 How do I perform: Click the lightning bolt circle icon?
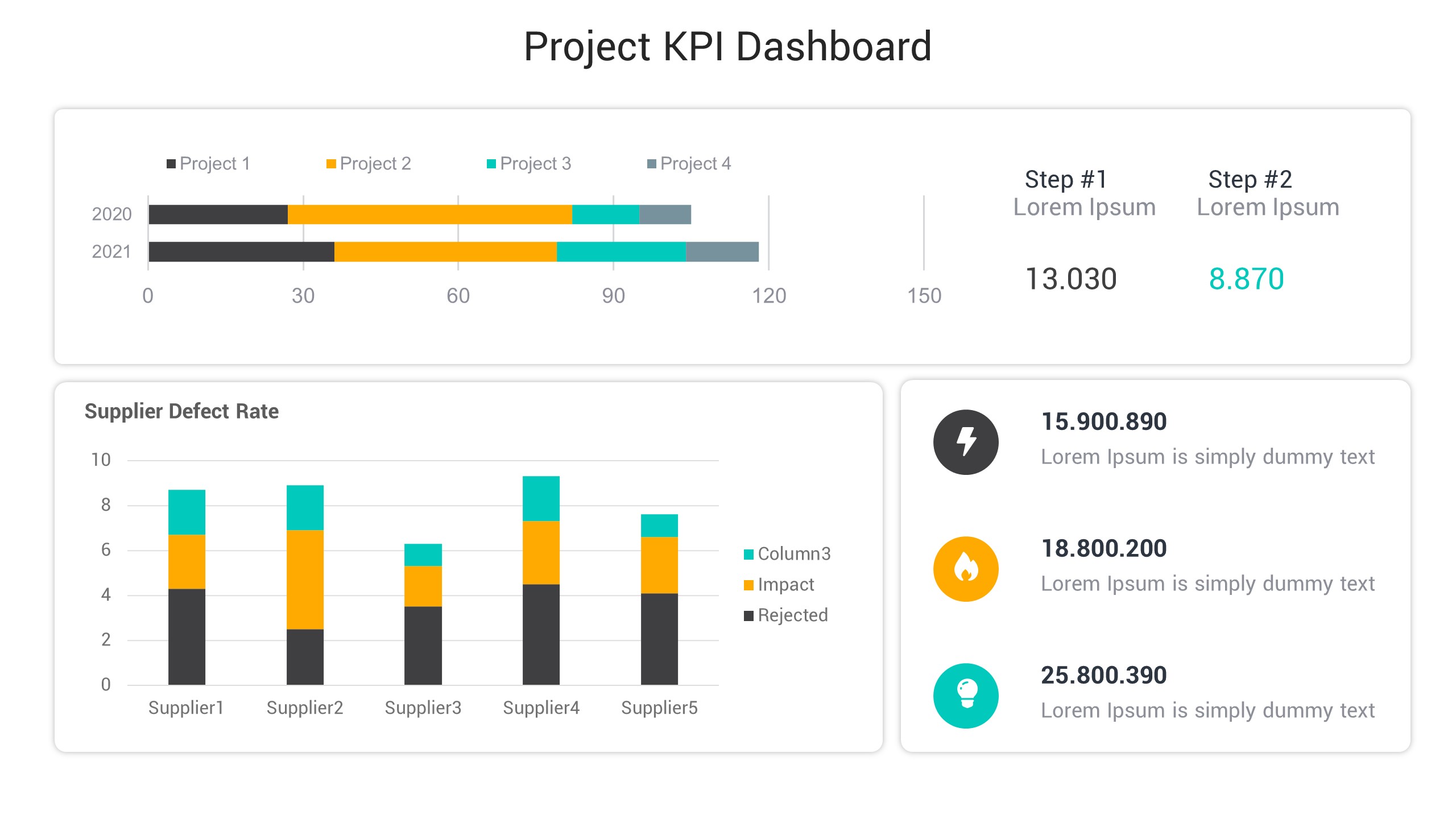[x=966, y=442]
